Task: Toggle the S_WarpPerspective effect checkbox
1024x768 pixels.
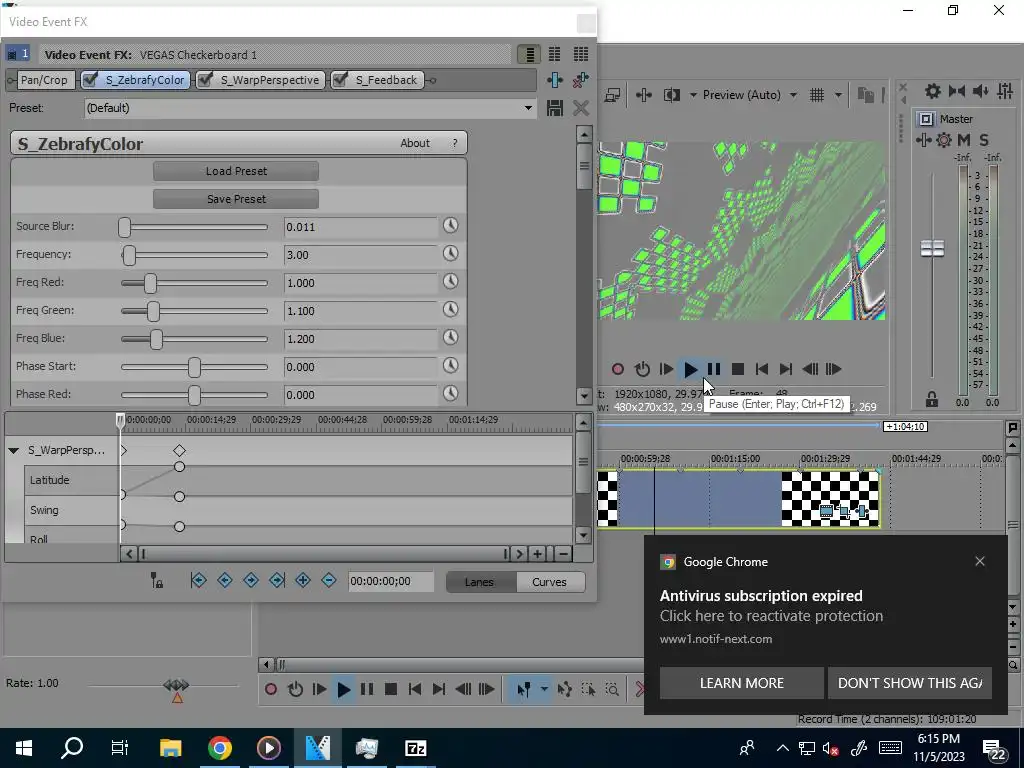Action: click(x=205, y=80)
